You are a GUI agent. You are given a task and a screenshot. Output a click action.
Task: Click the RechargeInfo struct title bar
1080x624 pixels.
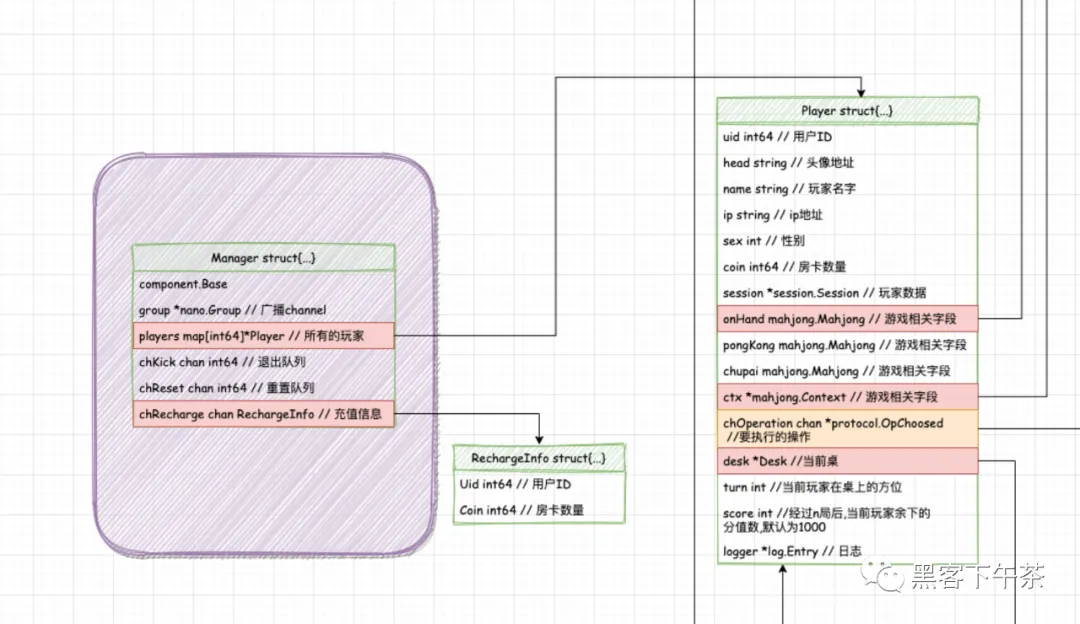[539, 458]
